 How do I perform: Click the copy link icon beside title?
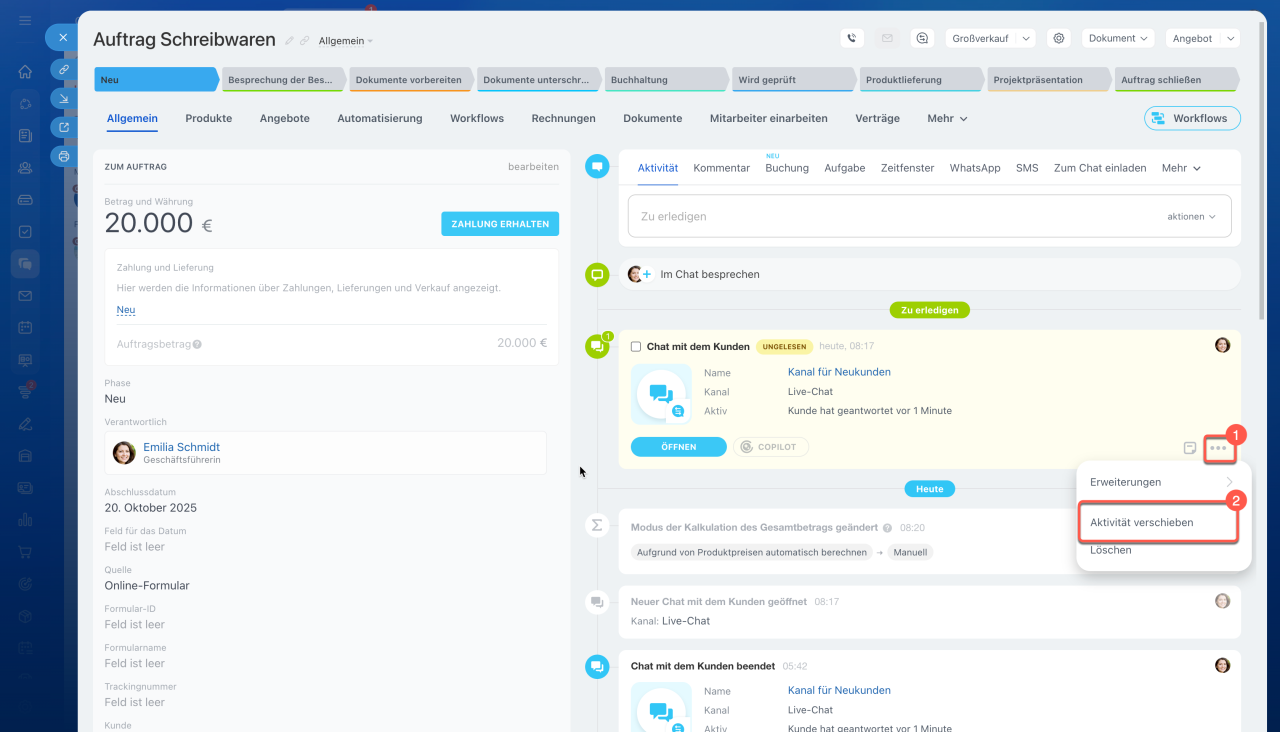coord(305,41)
